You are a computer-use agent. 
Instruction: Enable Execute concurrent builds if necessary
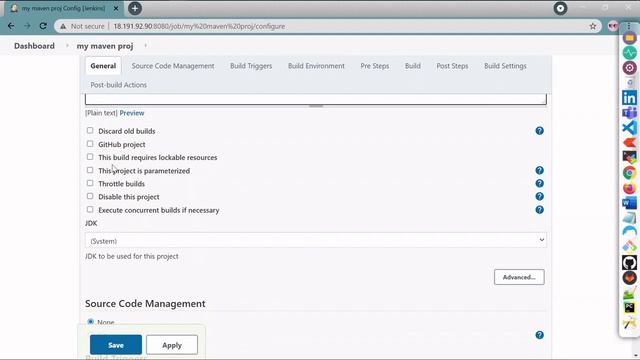coord(90,209)
